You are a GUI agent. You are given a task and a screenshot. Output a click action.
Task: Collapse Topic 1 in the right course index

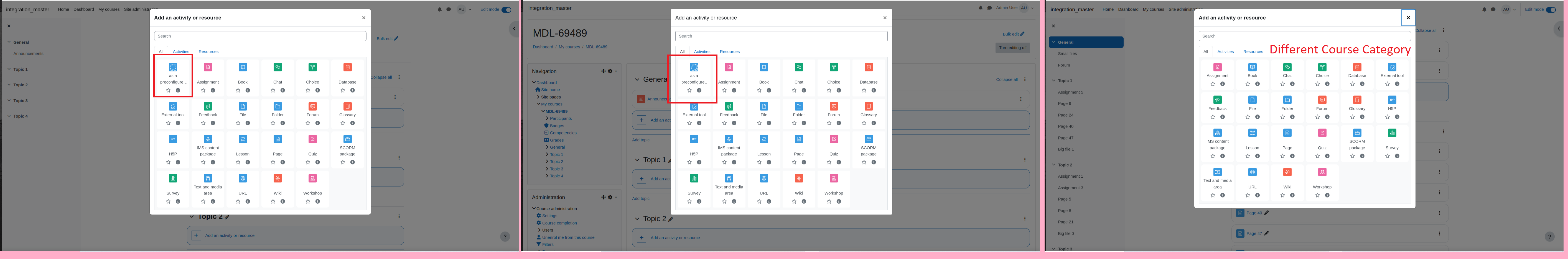click(x=1054, y=81)
